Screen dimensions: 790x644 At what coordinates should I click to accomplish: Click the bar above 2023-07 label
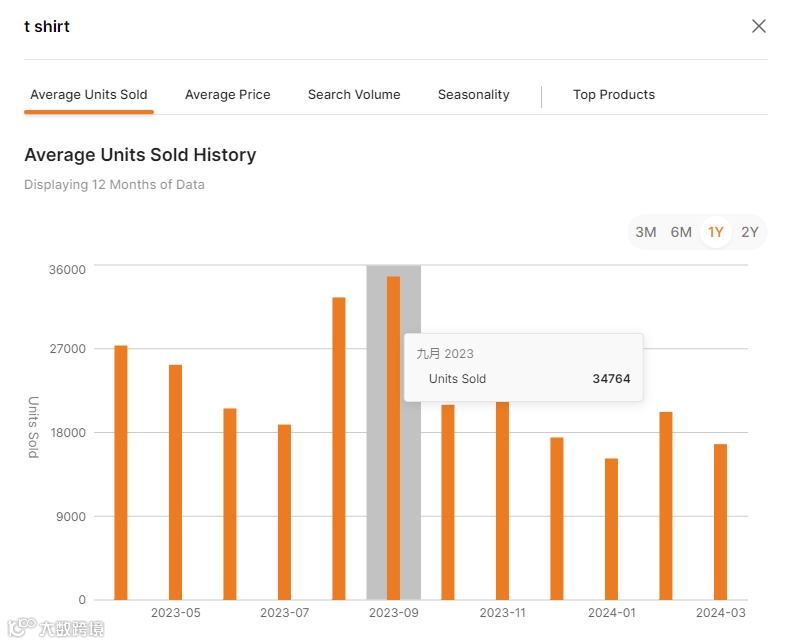click(x=285, y=512)
